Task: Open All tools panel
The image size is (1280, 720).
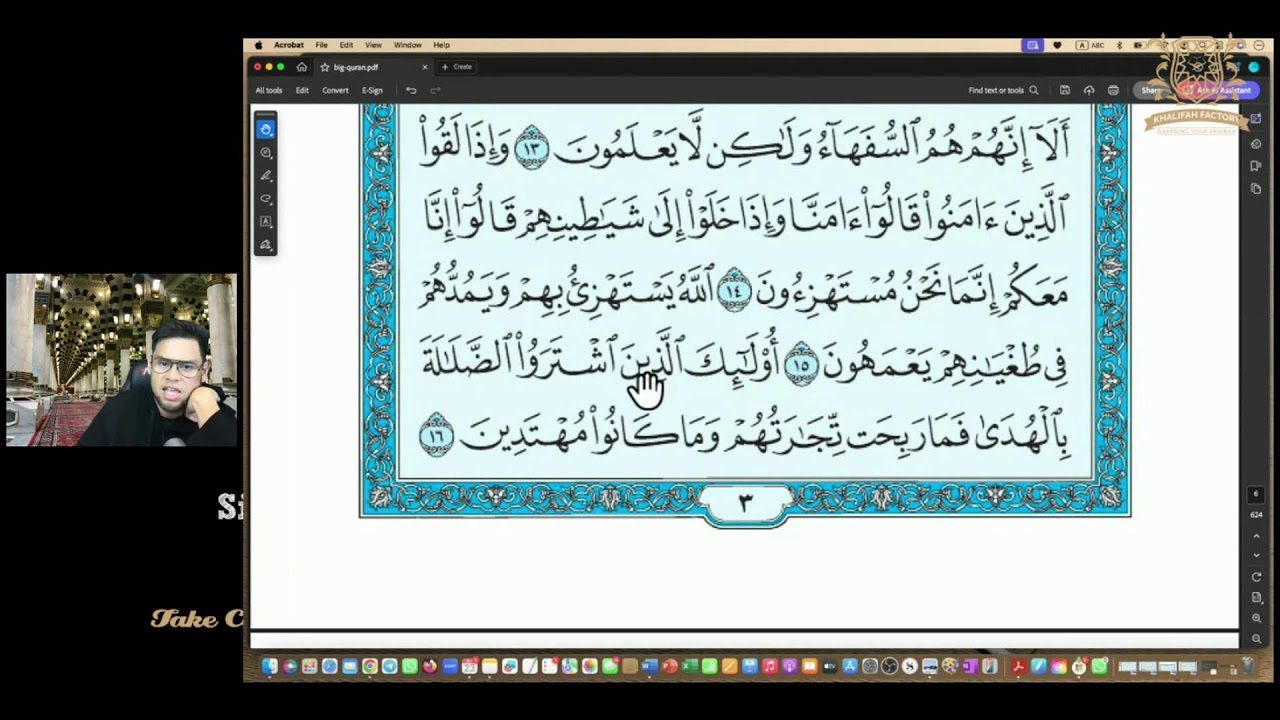Action: pyautogui.click(x=268, y=90)
